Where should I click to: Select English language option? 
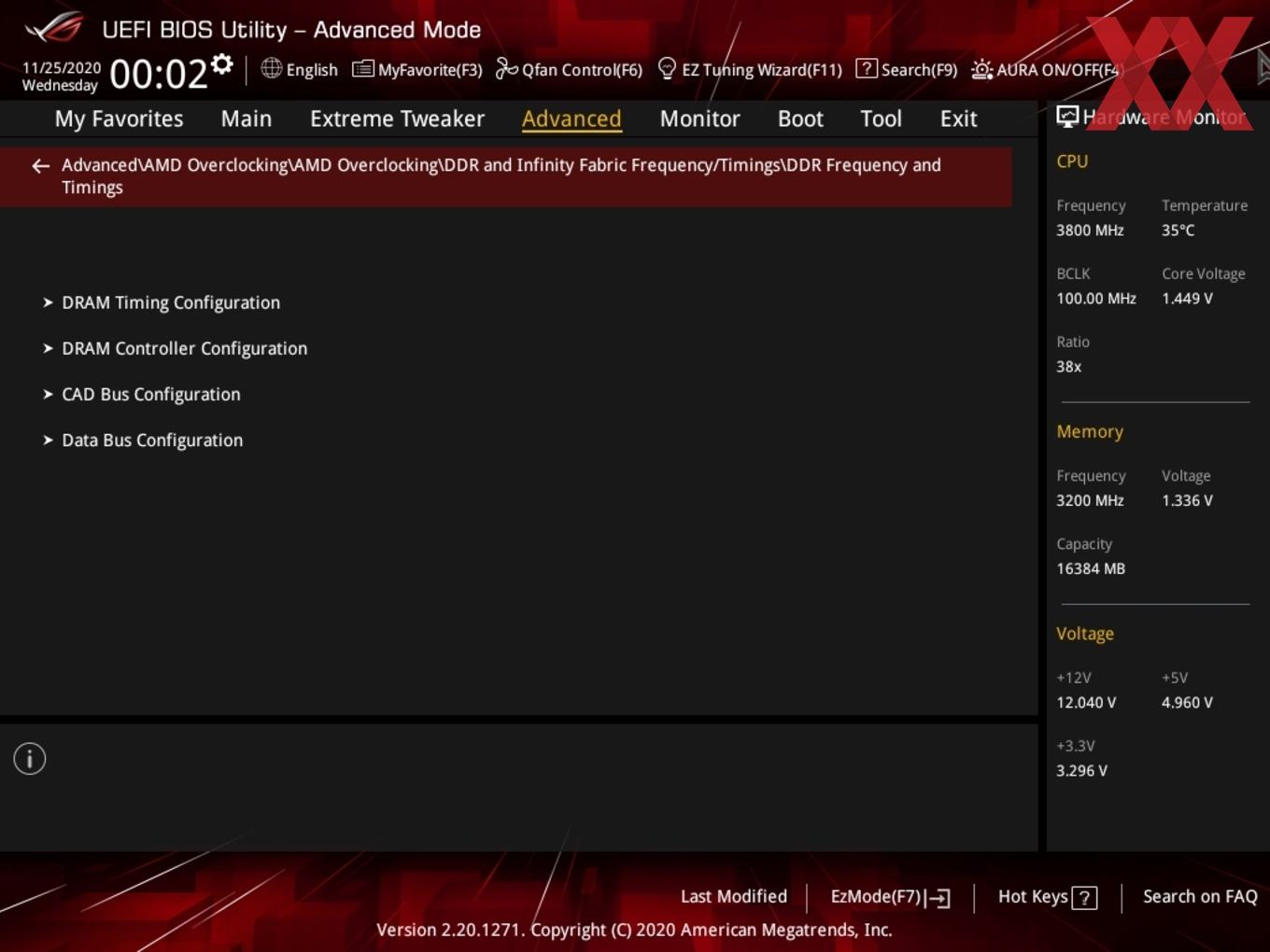[312, 70]
